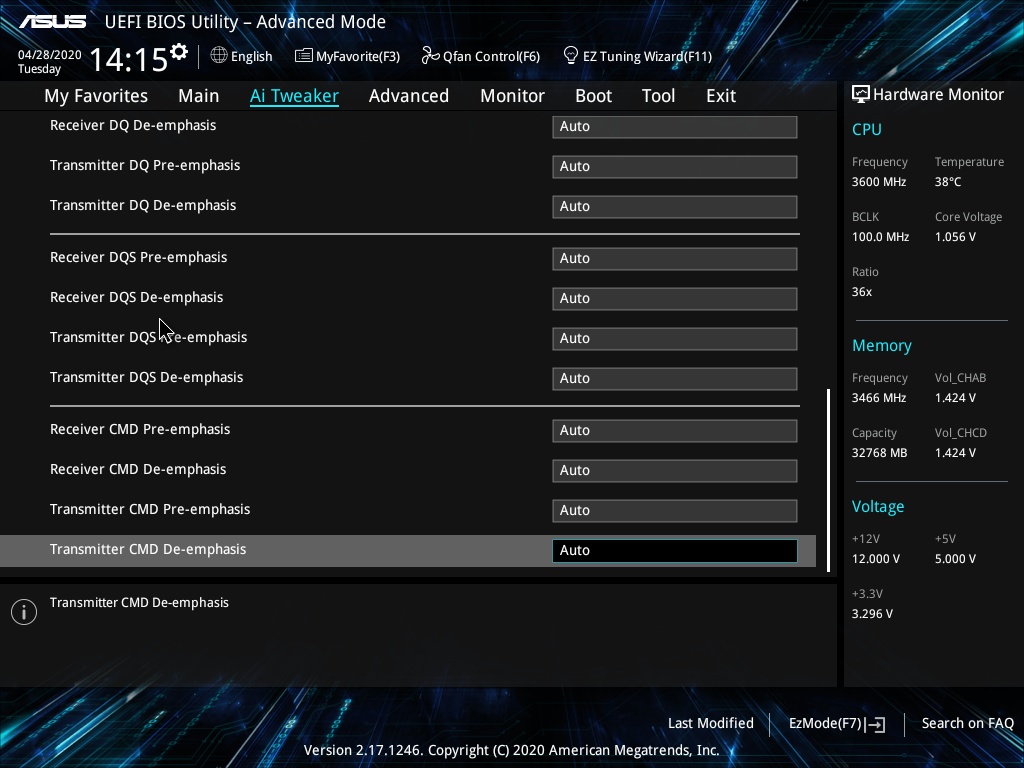Select Receiver CMD De-emphasis label
This screenshot has width=1024, height=768.
click(138, 470)
